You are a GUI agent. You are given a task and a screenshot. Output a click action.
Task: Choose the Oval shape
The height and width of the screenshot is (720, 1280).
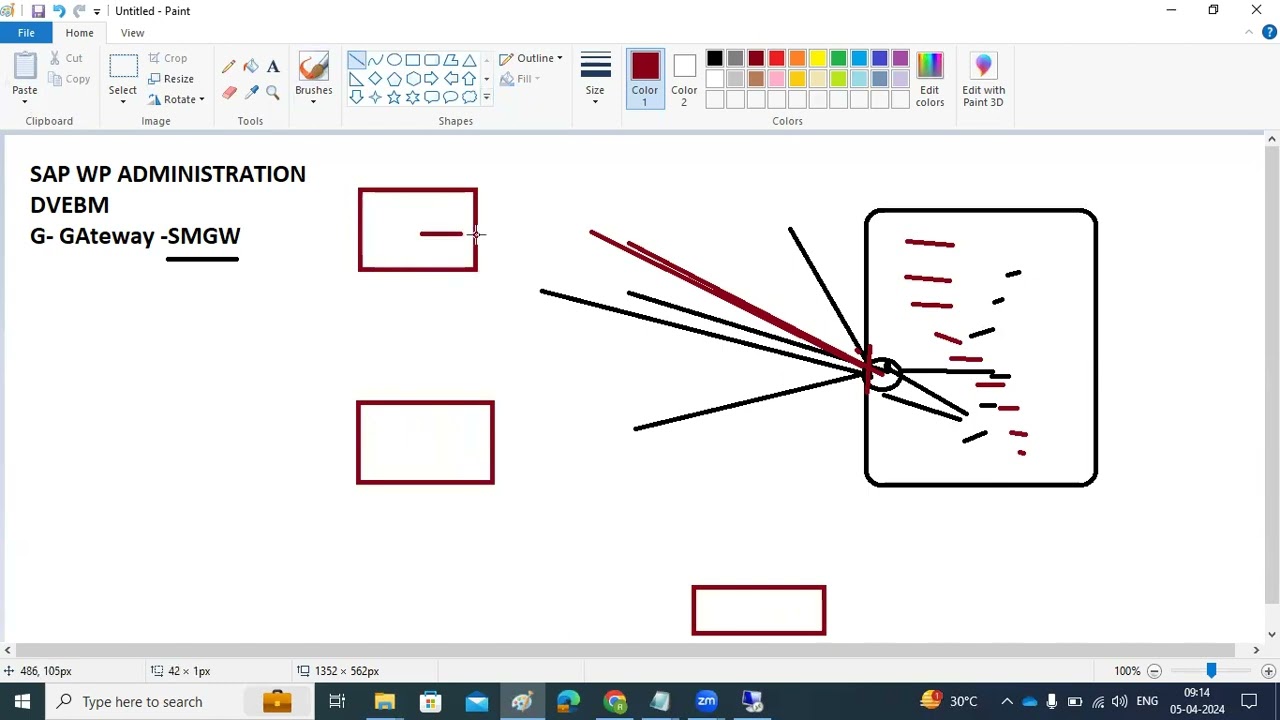(x=394, y=60)
